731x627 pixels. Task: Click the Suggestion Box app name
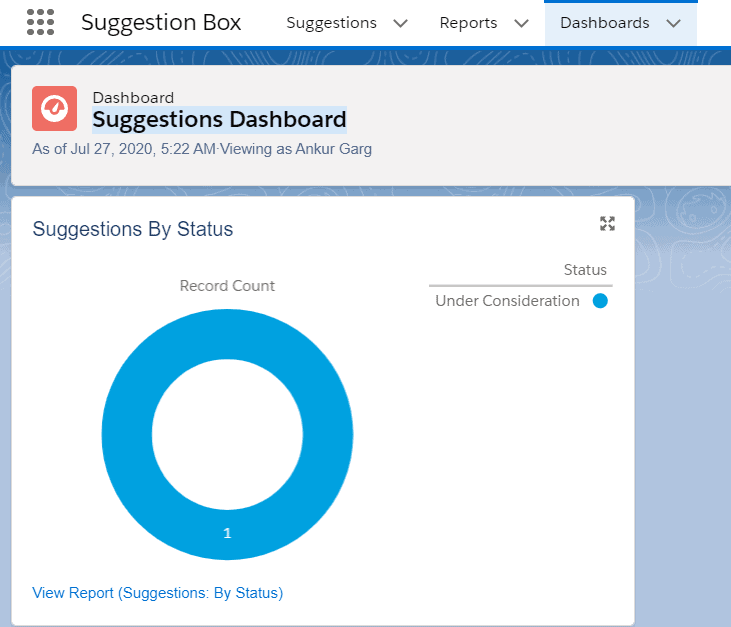[x=161, y=23]
